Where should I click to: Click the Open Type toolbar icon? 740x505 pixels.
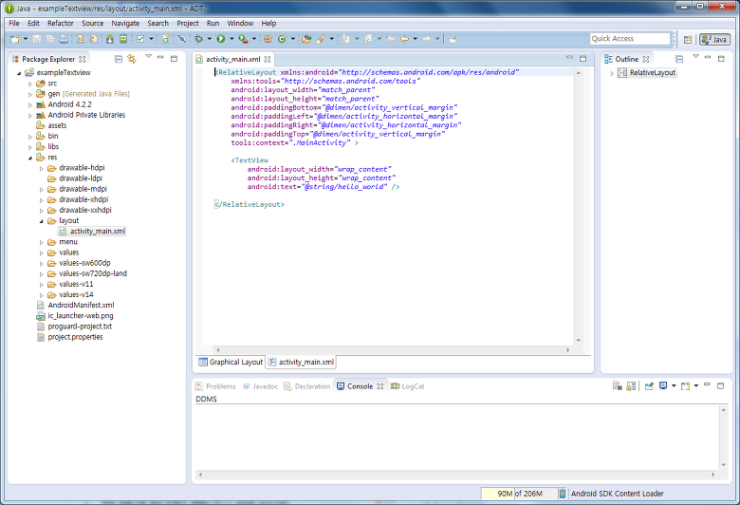(307, 39)
